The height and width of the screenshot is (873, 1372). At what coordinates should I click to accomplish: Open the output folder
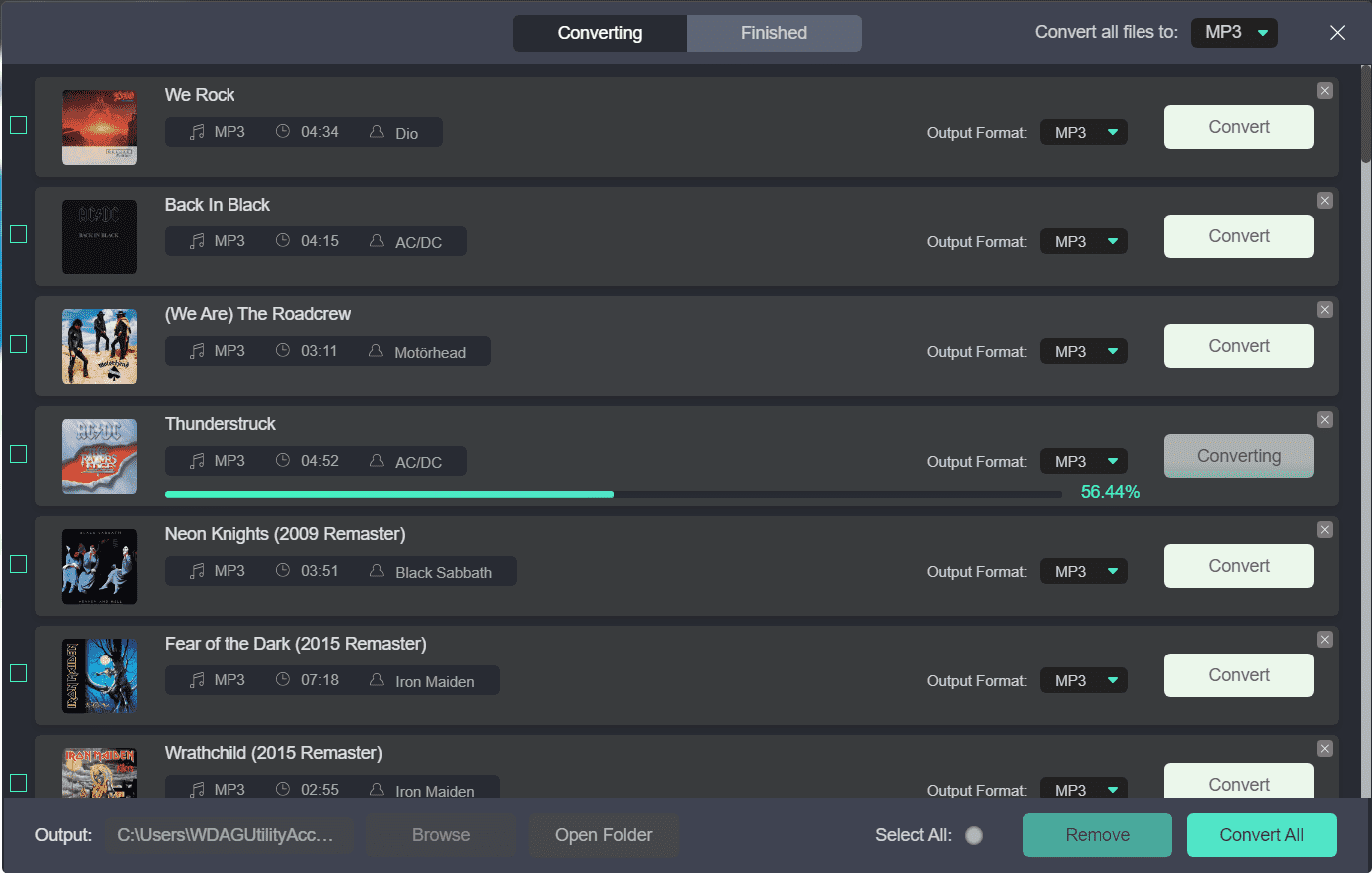coord(604,835)
